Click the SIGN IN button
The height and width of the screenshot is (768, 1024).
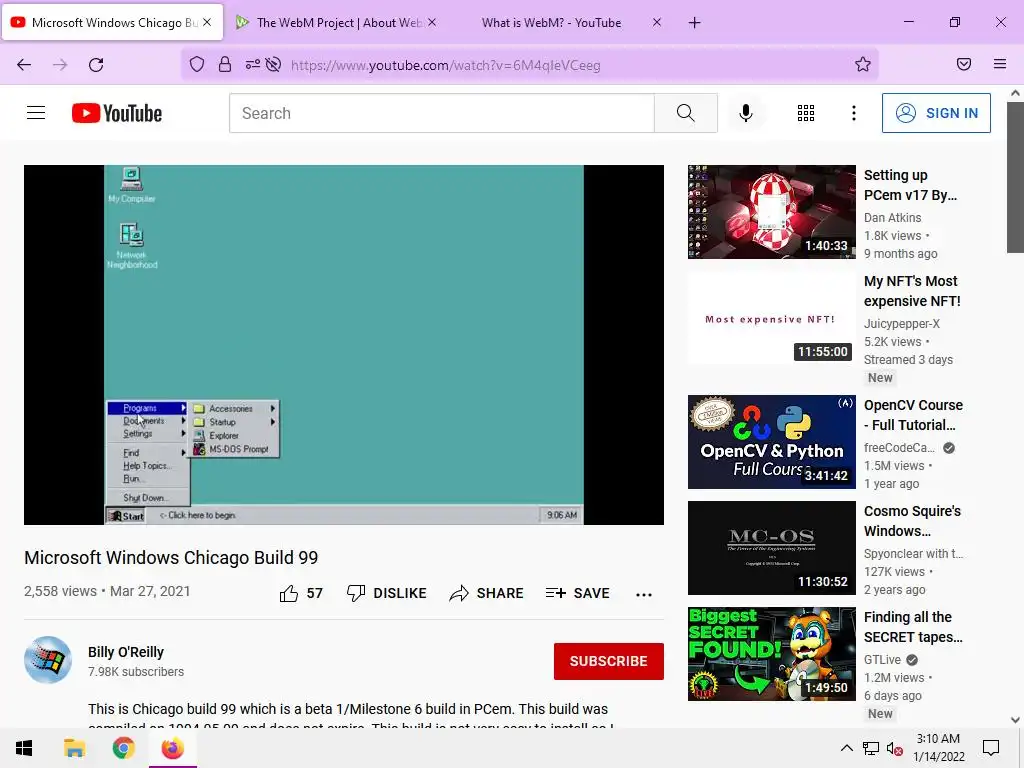coord(936,113)
